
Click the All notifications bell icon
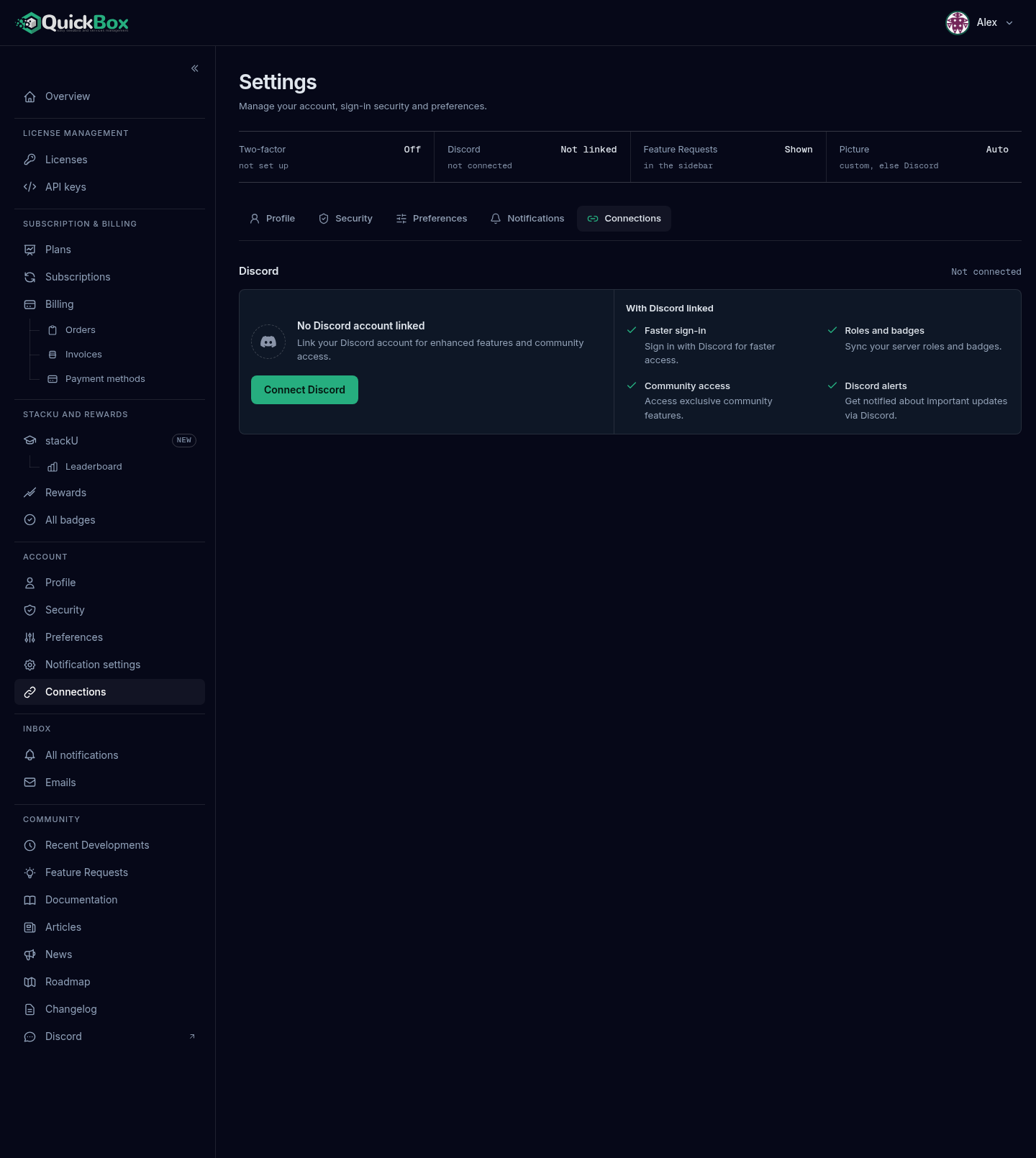(30, 755)
